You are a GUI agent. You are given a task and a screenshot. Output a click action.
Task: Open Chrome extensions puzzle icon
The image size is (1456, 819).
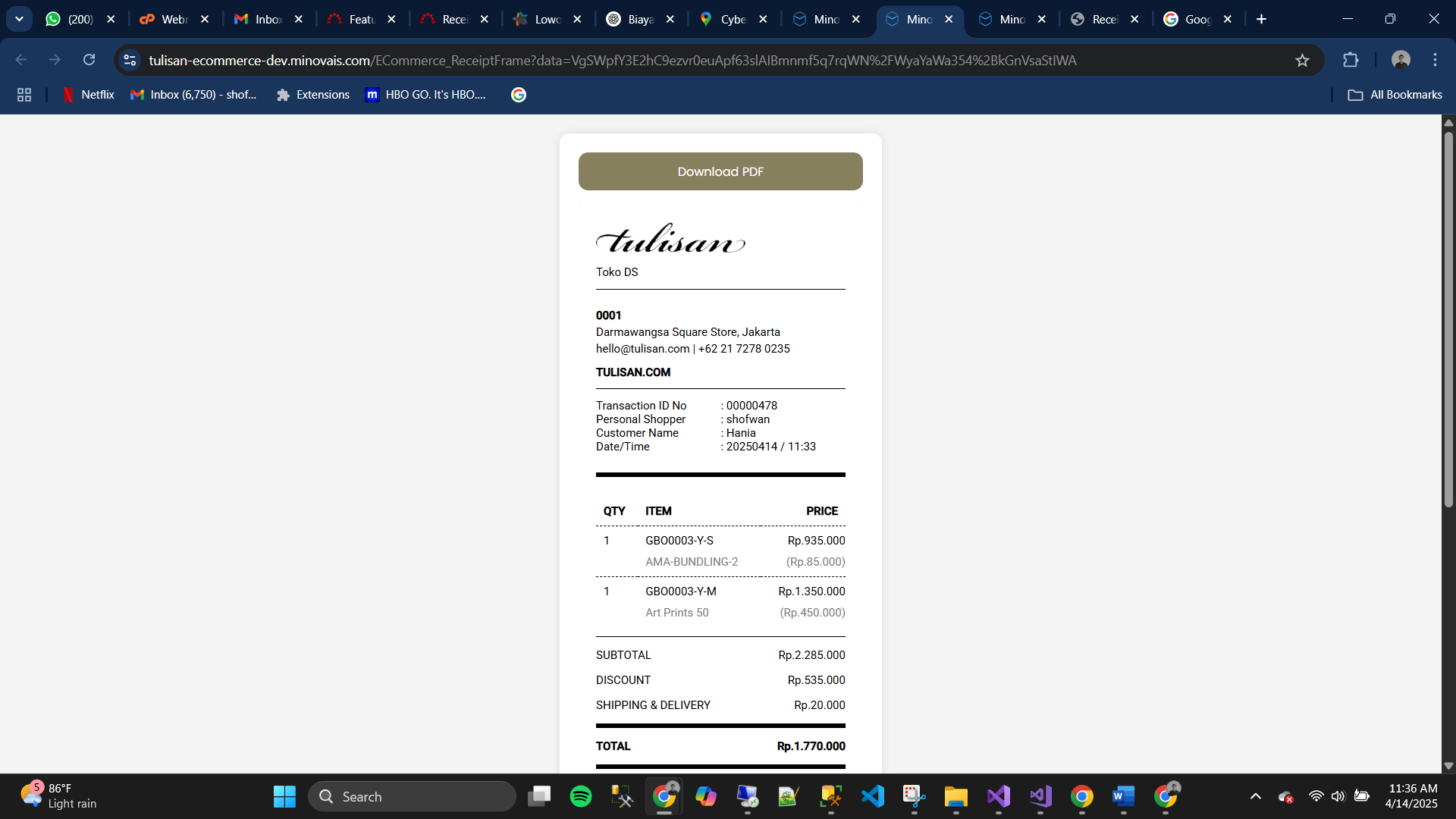click(1351, 60)
